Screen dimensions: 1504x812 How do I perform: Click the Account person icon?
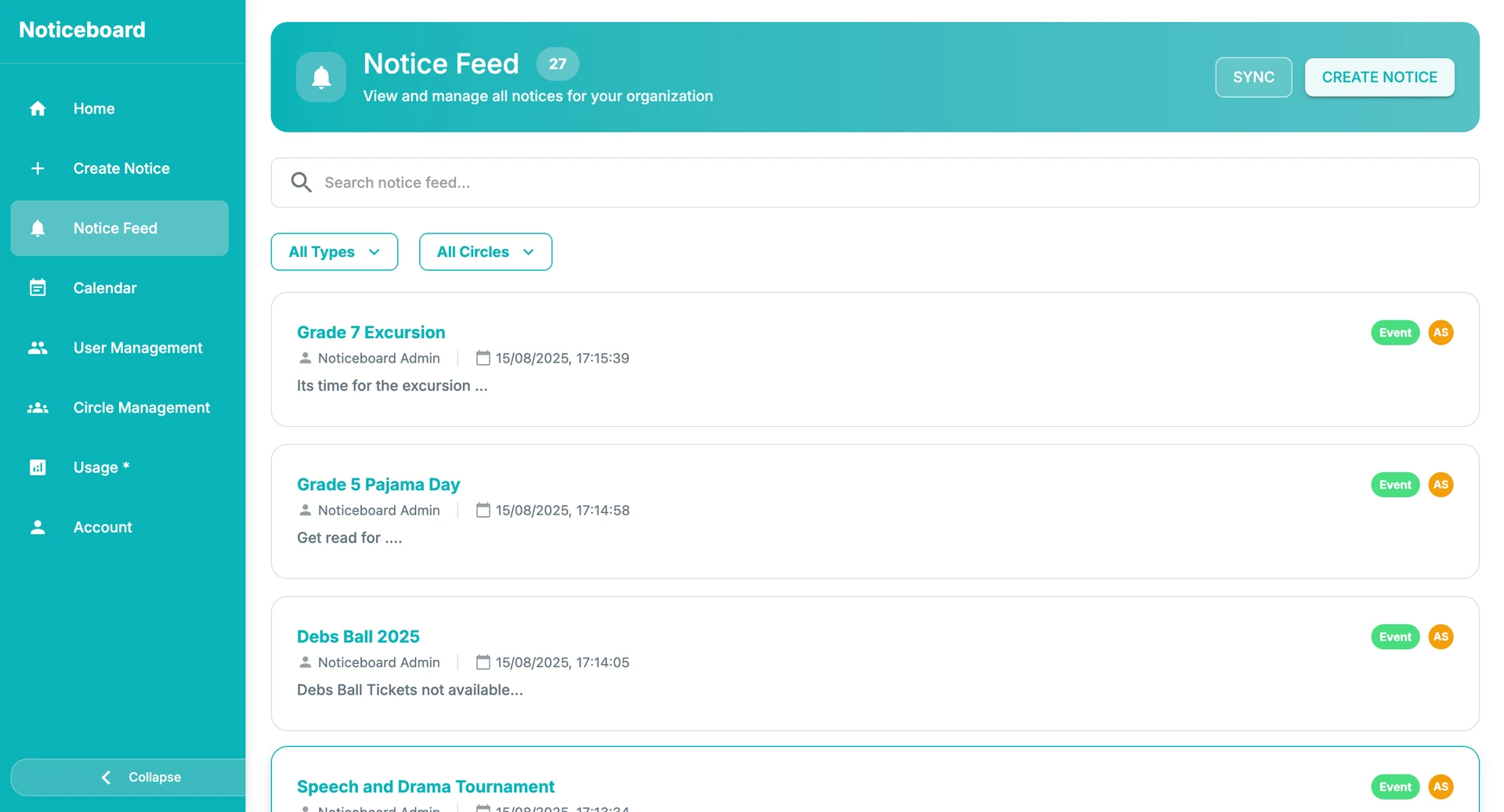[x=38, y=527]
